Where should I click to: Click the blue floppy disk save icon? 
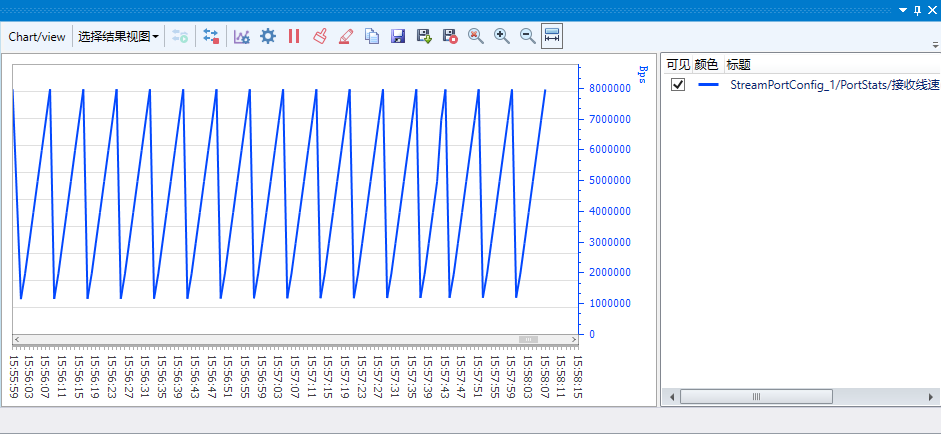coord(397,36)
